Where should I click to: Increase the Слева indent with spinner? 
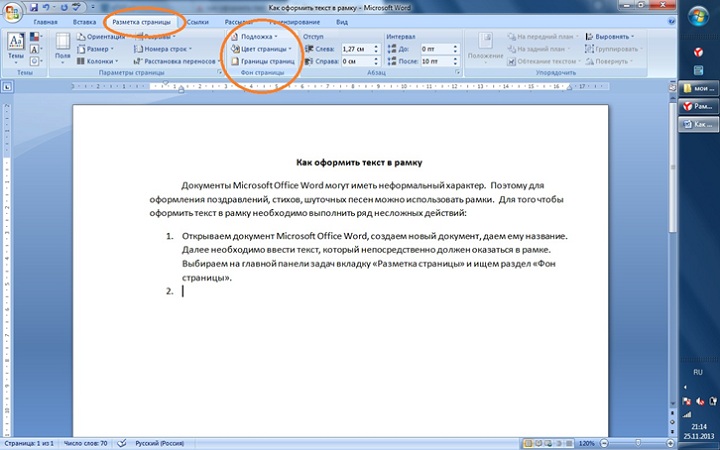click(376, 46)
